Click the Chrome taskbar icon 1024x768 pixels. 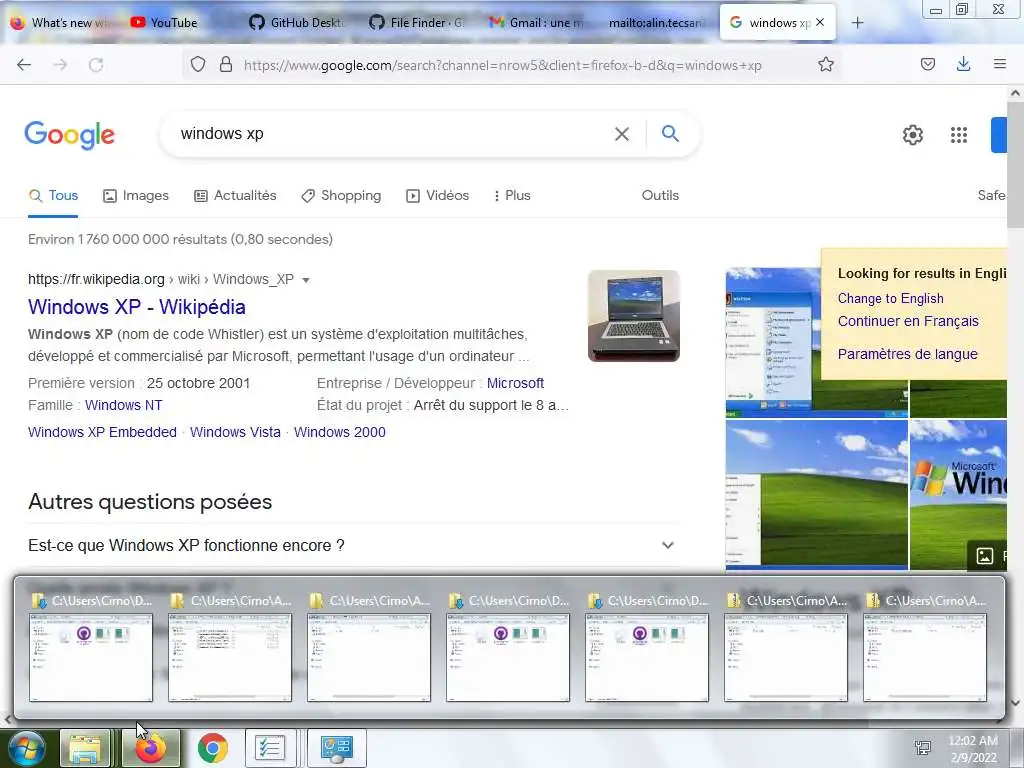[212, 748]
